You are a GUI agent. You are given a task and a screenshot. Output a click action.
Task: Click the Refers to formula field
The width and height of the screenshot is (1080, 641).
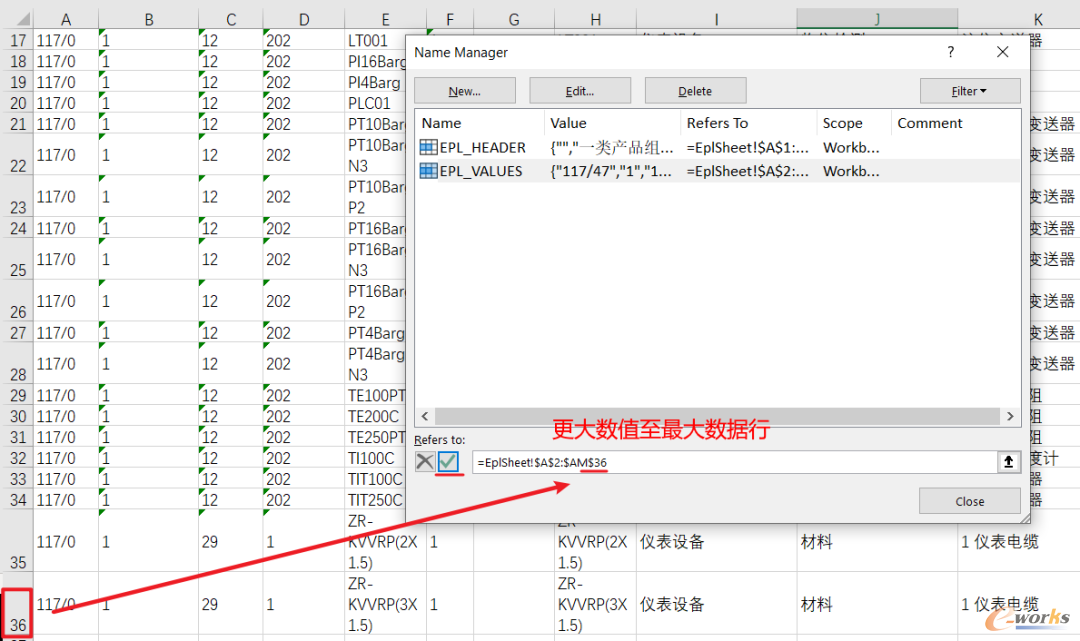pos(734,462)
